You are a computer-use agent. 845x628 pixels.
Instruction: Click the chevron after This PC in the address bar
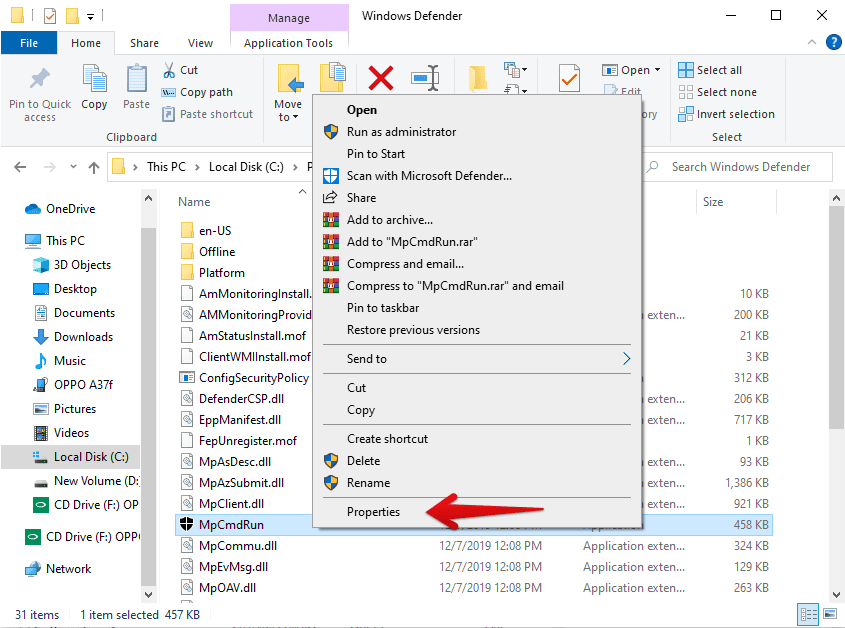(x=197, y=168)
